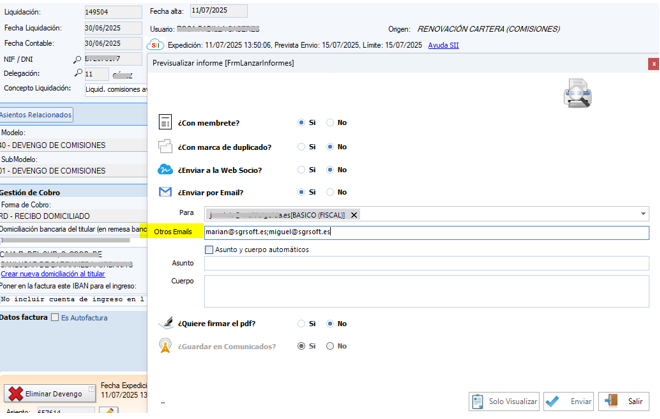Click the magnifier icon next to NIF / DNI
660x419 pixels.
click(x=77, y=60)
